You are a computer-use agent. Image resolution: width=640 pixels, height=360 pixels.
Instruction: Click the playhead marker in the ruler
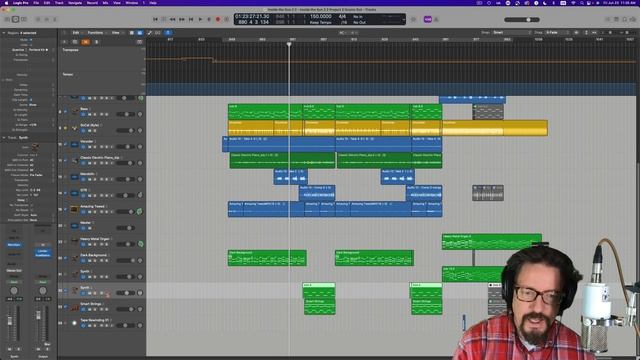289,44
